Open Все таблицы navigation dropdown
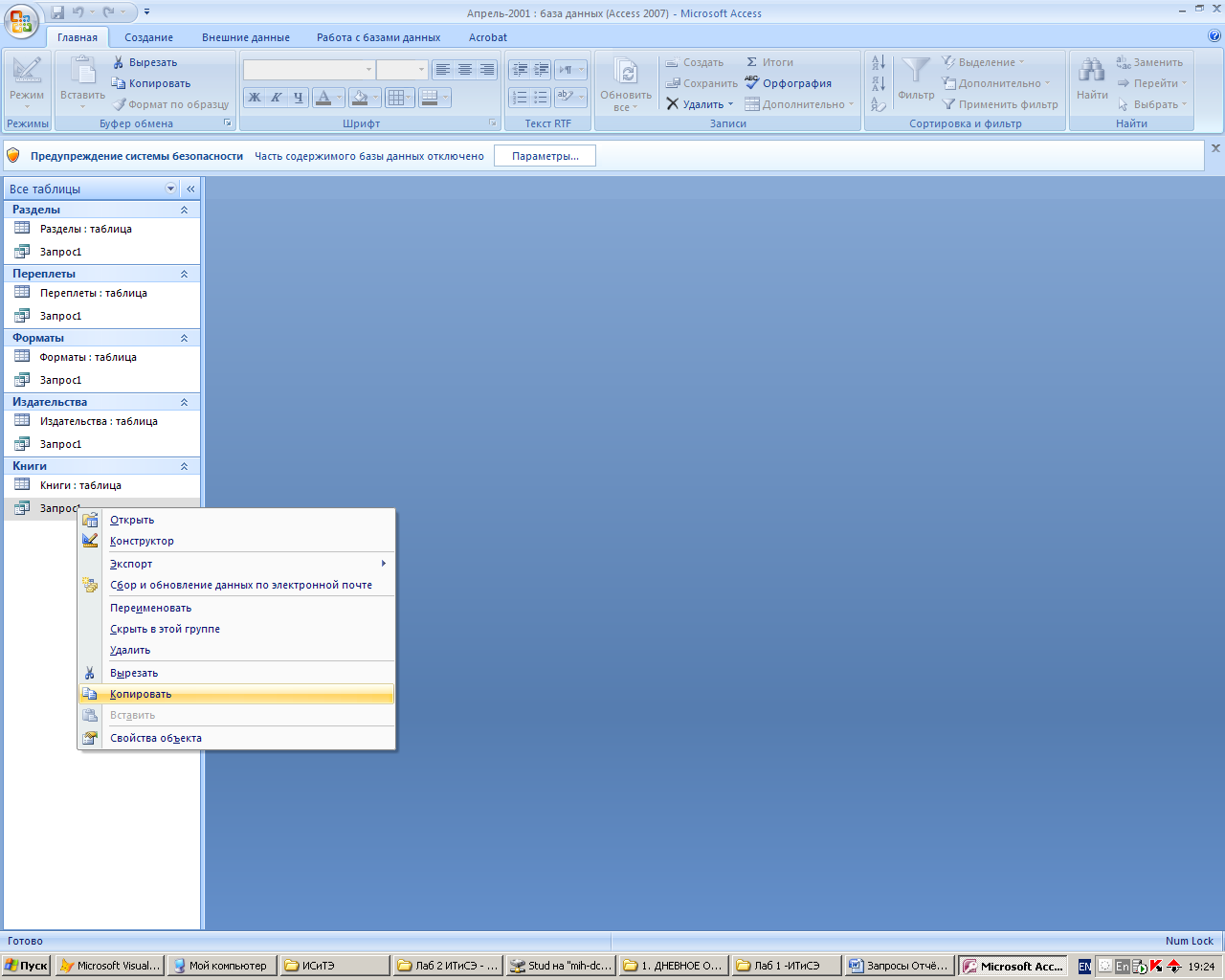The image size is (1225, 980). tap(171, 189)
